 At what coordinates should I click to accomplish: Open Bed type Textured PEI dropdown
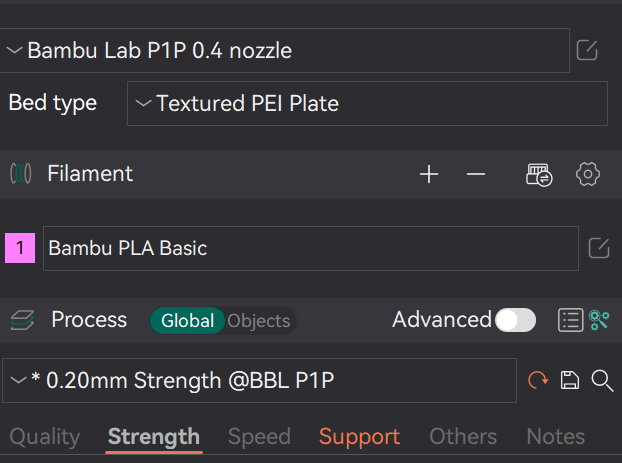click(366, 103)
